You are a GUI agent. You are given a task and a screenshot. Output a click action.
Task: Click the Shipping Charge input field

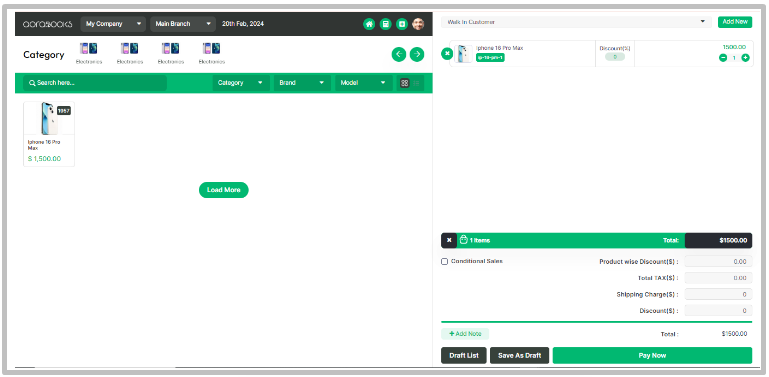[x=718, y=294]
